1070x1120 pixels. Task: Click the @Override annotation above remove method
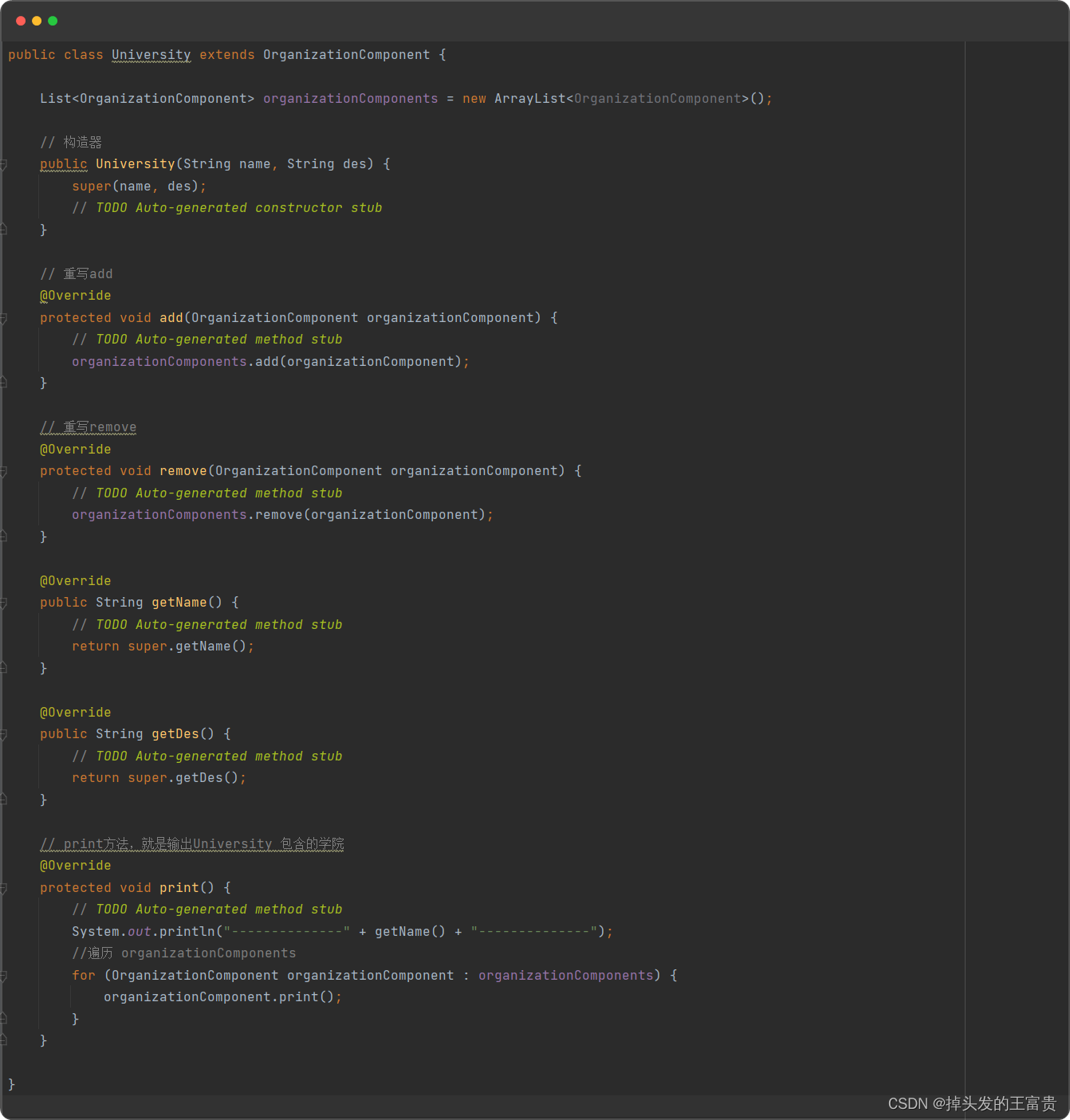pos(76,450)
